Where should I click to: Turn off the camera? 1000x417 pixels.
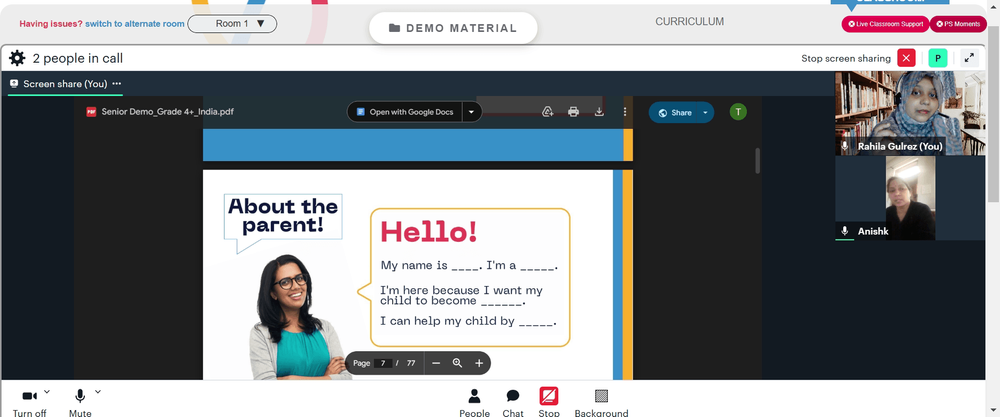pyautogui.click(x=29, y=403)
